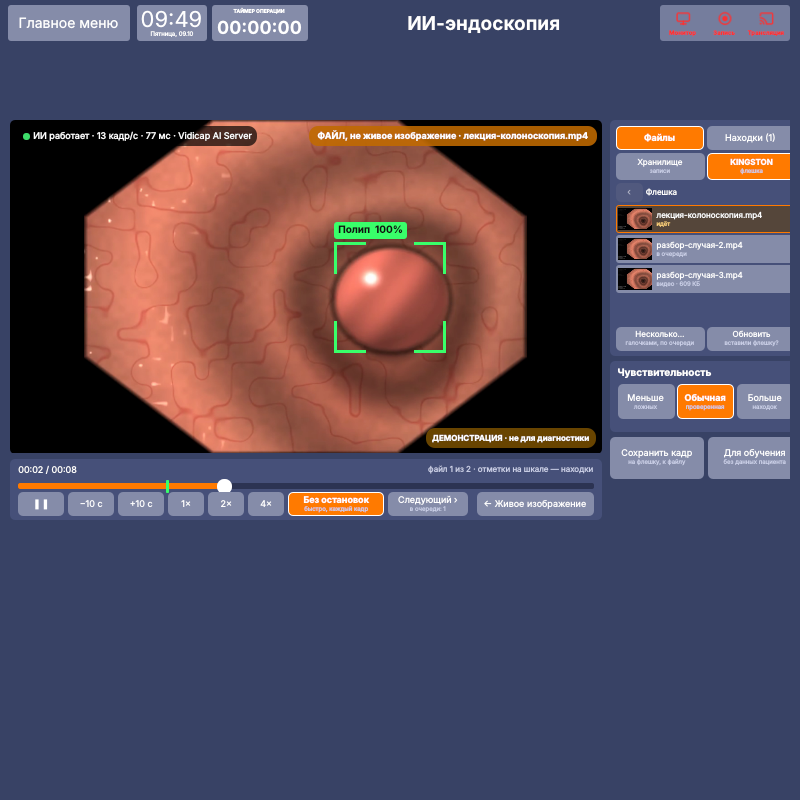
Task: Select Больше sensitivity
Action: coord(764,402)
